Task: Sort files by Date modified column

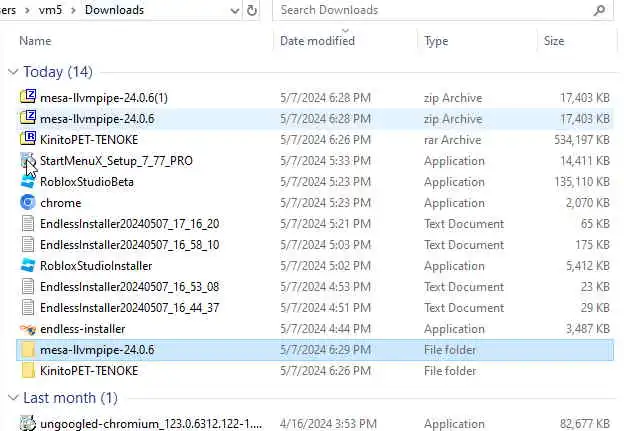Action: [317, 41]
